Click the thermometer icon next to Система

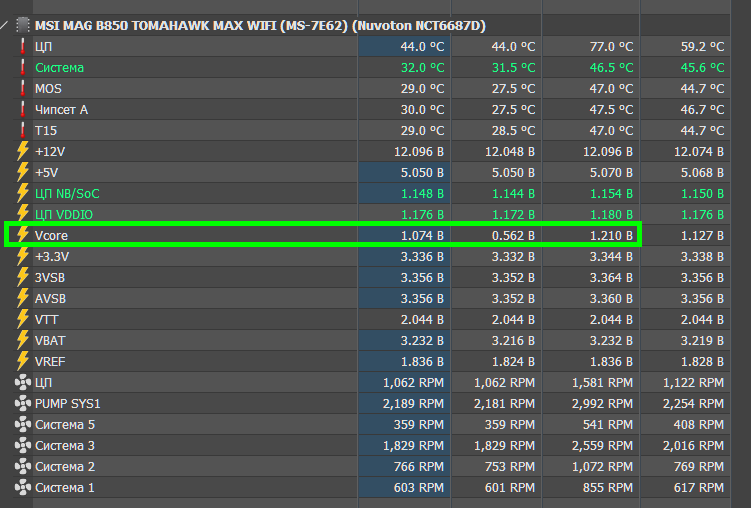(x=22, y=68)
